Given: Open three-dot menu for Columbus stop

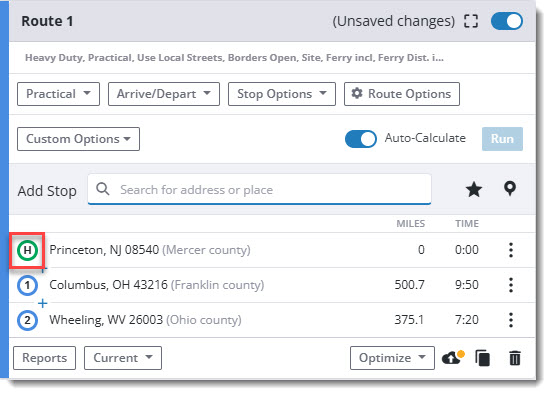Looking at the screenshot, I should pyautogui.click(x=511, y=285).
